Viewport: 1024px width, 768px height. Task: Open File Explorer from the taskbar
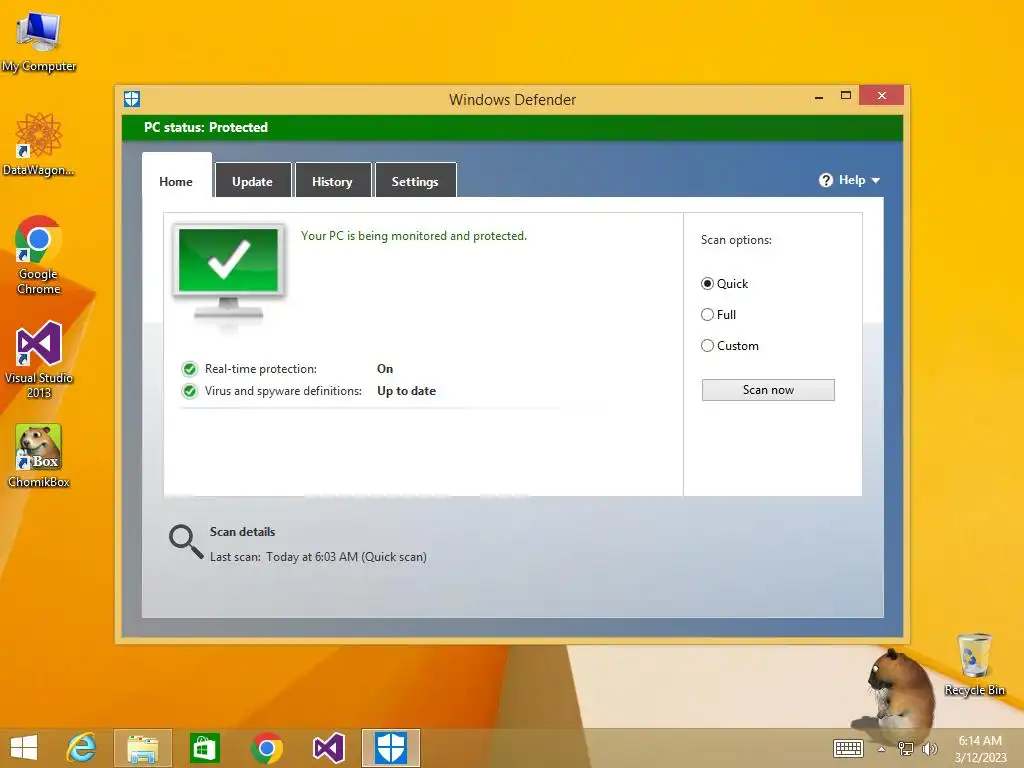click(143, 748)
